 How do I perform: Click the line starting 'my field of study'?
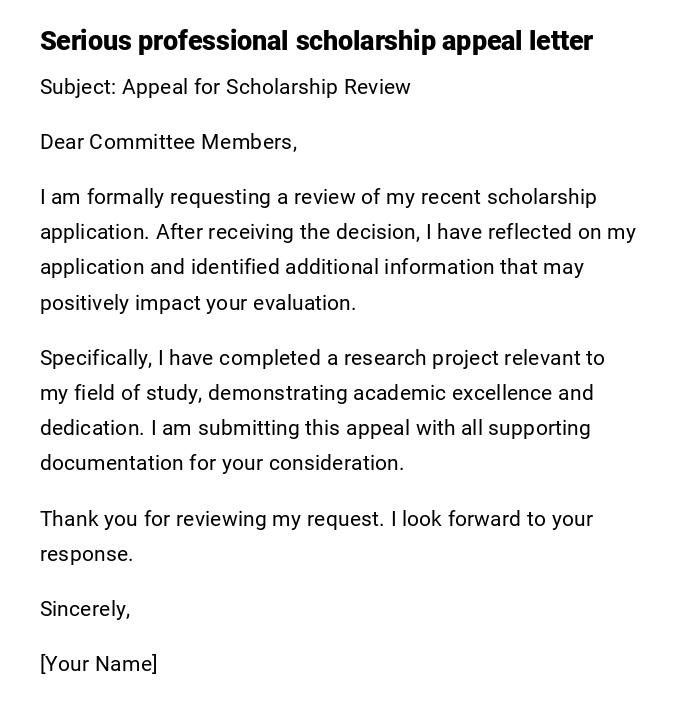pyautogui.click(x=317, y=393)
